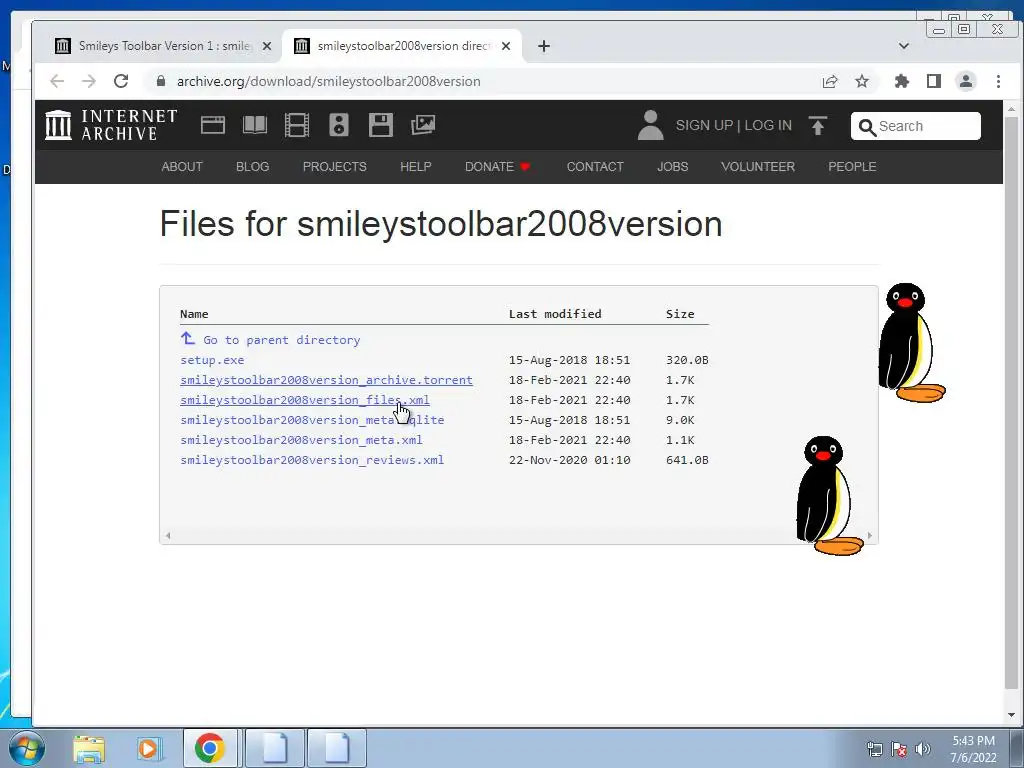Click the user avatar icon beside Sign Up
The width and height of the screenshot is (1024, 768).
tap(650, 125)
